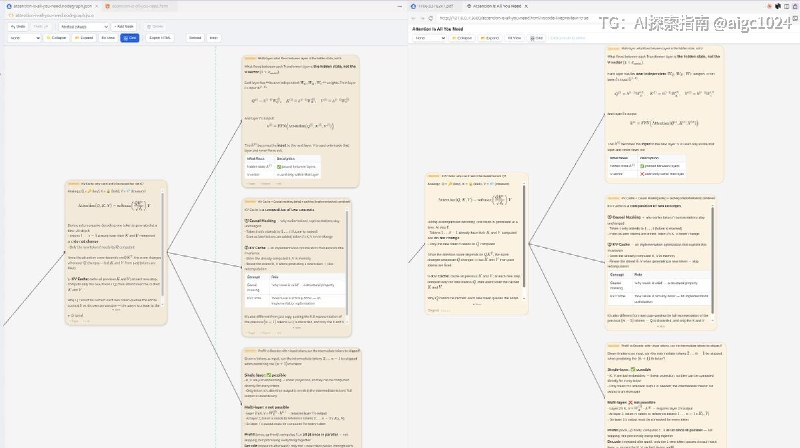Close the Attention Is All You Need browser tab
Image resolution: width=800 pixels, height=448 pixels.
[x=526, y=6]
